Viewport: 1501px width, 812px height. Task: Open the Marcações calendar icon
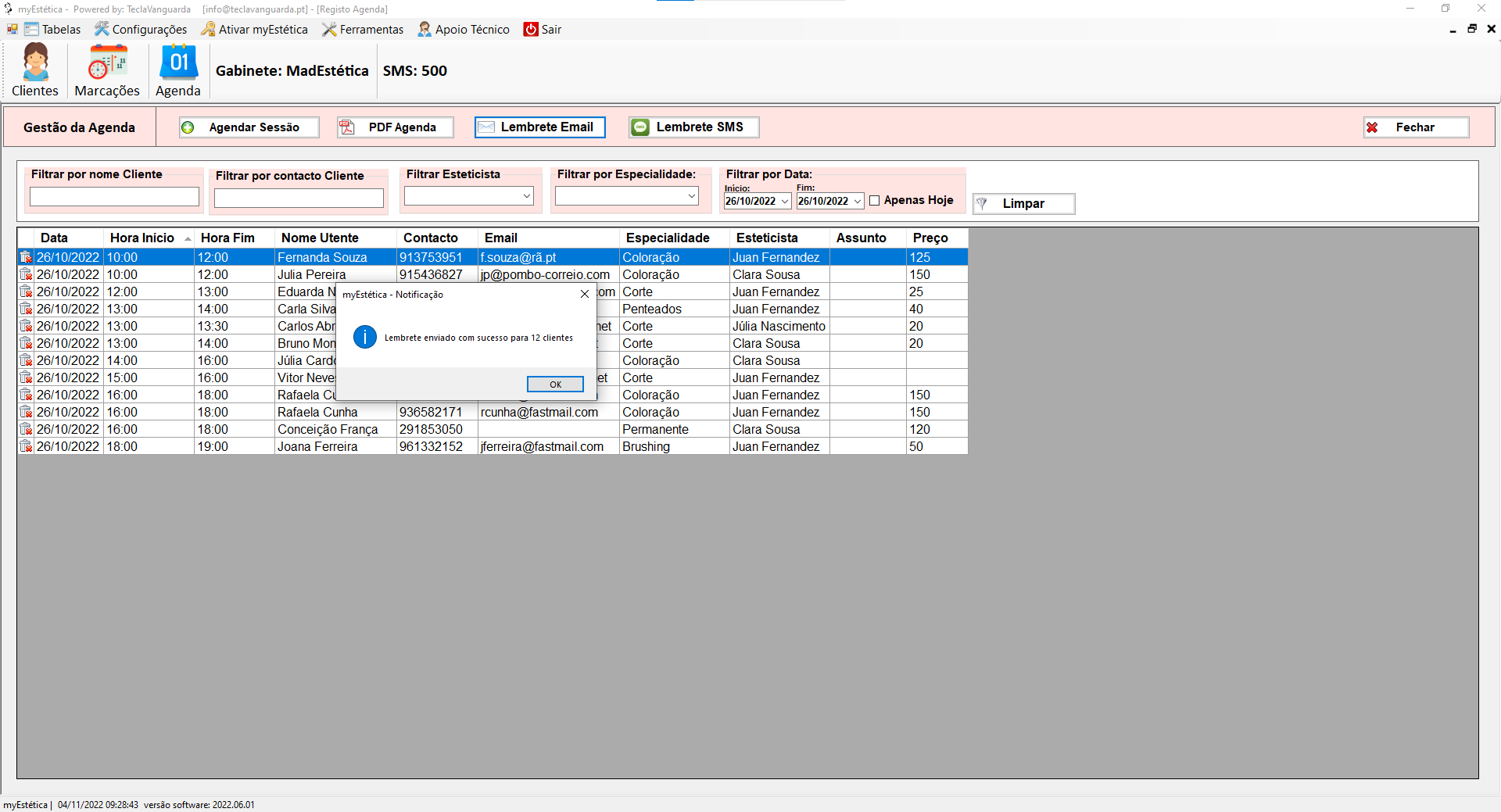click(107, 70)
